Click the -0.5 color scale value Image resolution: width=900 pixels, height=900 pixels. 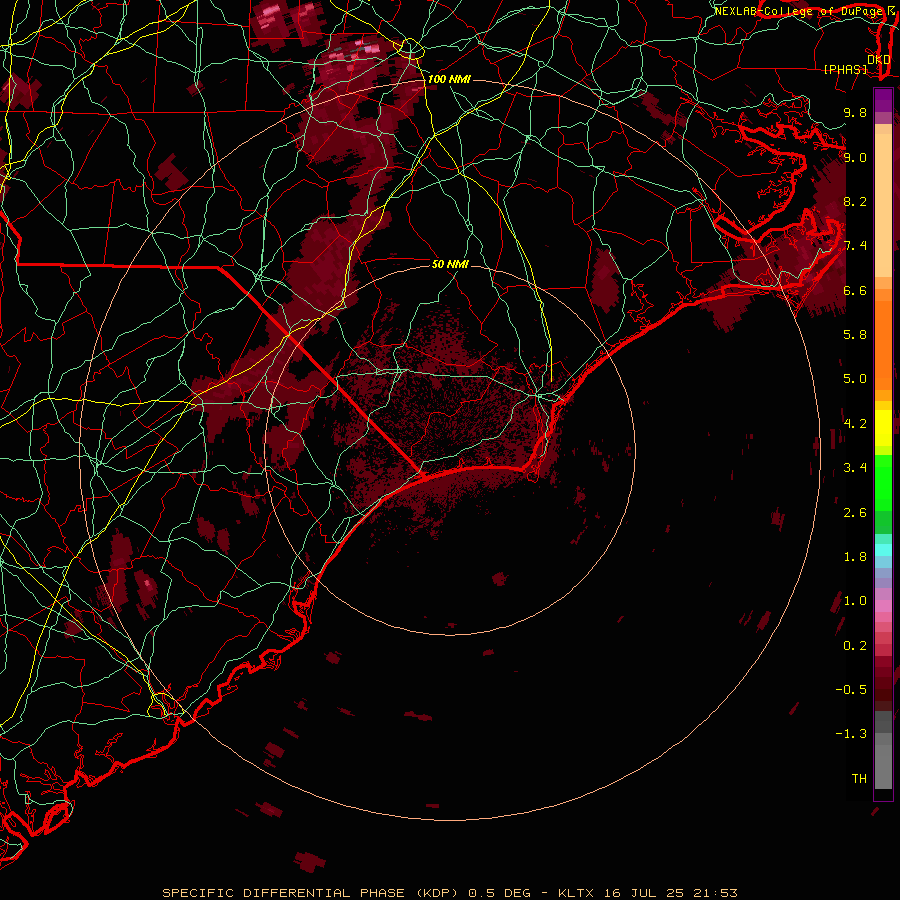click(851, 690)
